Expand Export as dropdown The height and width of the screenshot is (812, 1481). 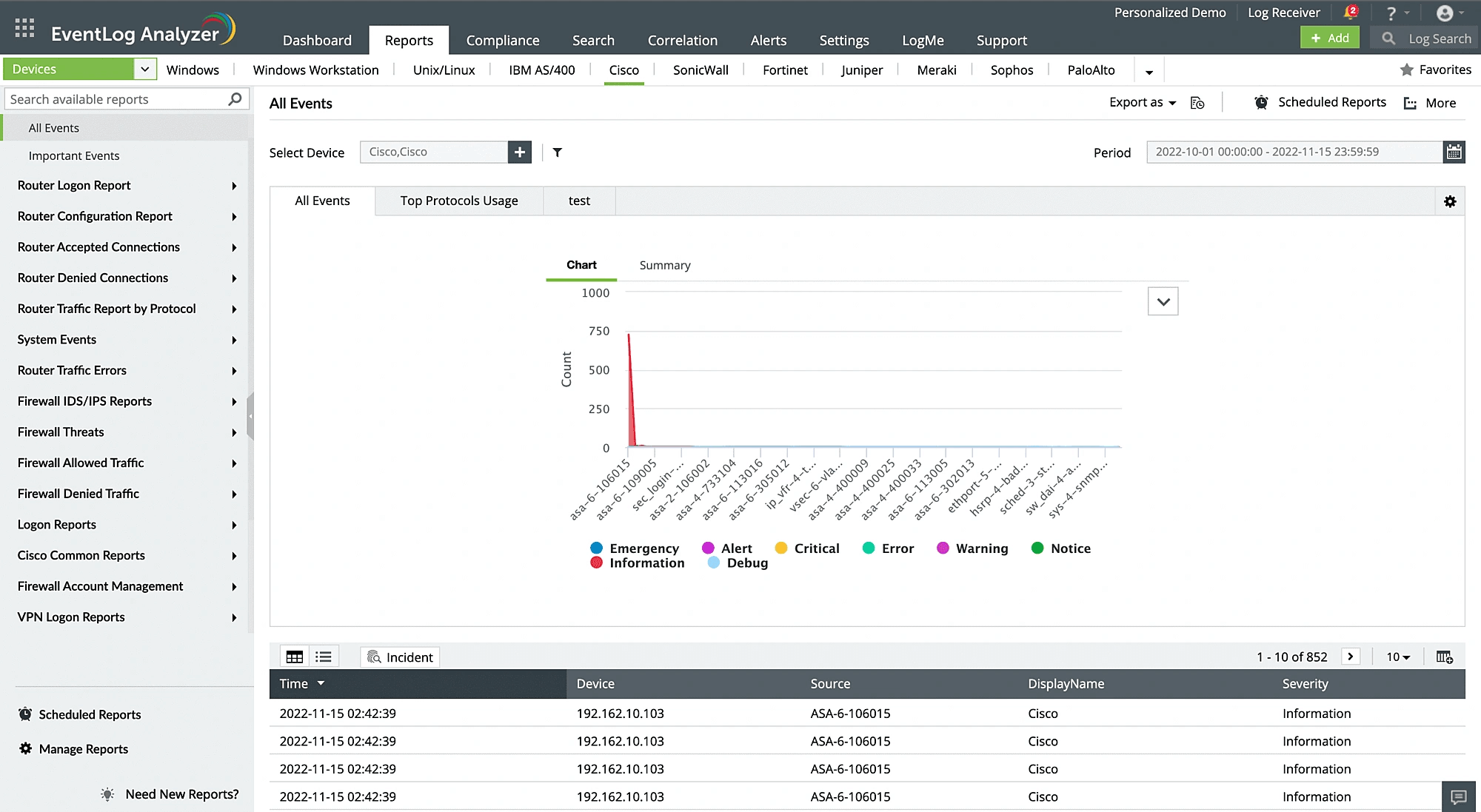[x=1143, y=103]
